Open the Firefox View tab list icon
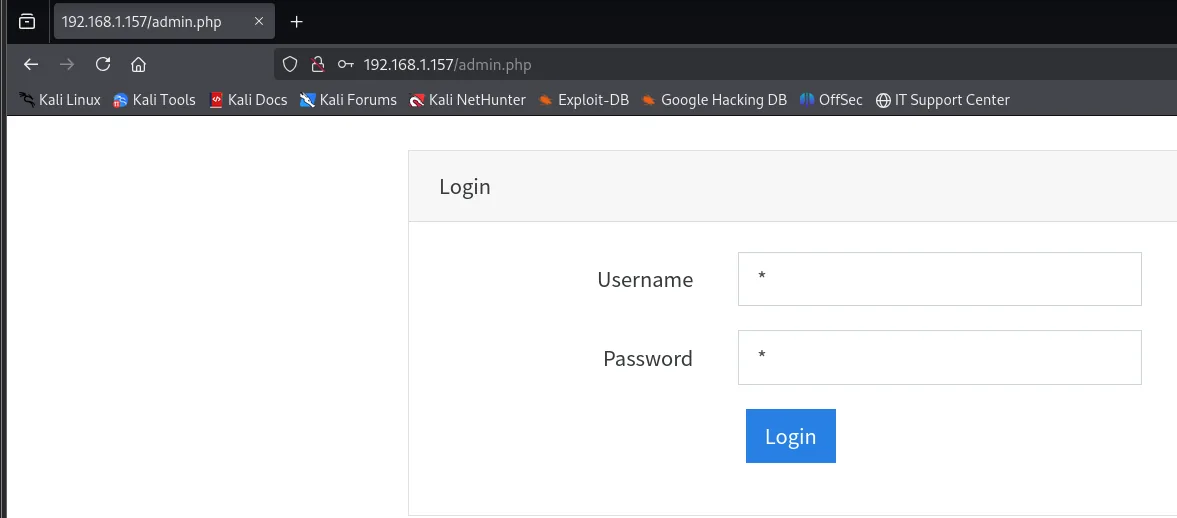The width and height of the screenshot is (1177, 518). click(27, 22)
